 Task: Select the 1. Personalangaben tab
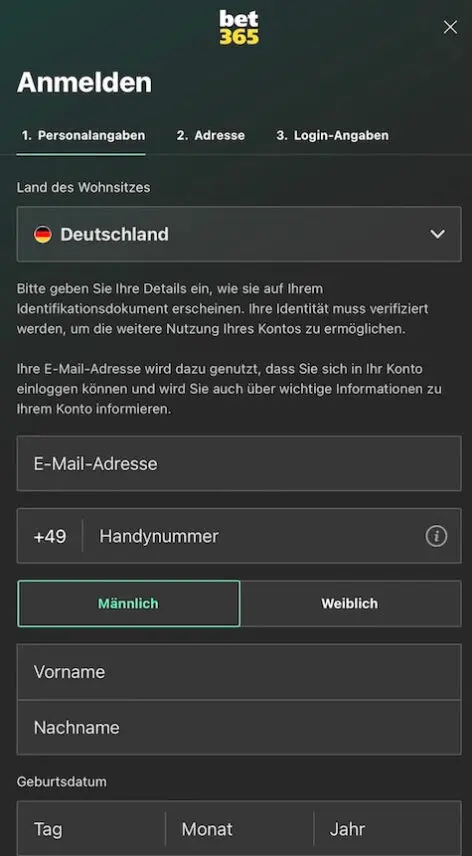pos(83,135)
